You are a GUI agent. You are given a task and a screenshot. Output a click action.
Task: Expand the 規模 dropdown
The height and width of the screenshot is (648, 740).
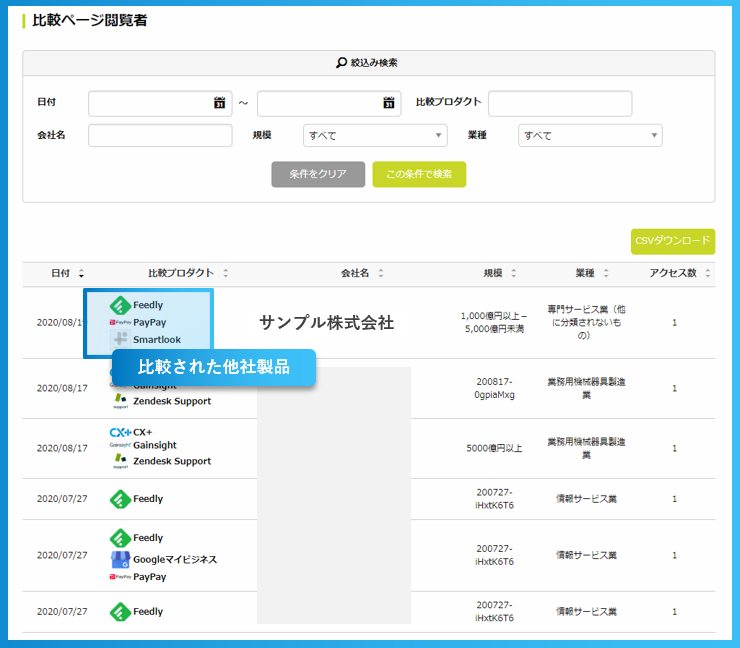(375, 136)
